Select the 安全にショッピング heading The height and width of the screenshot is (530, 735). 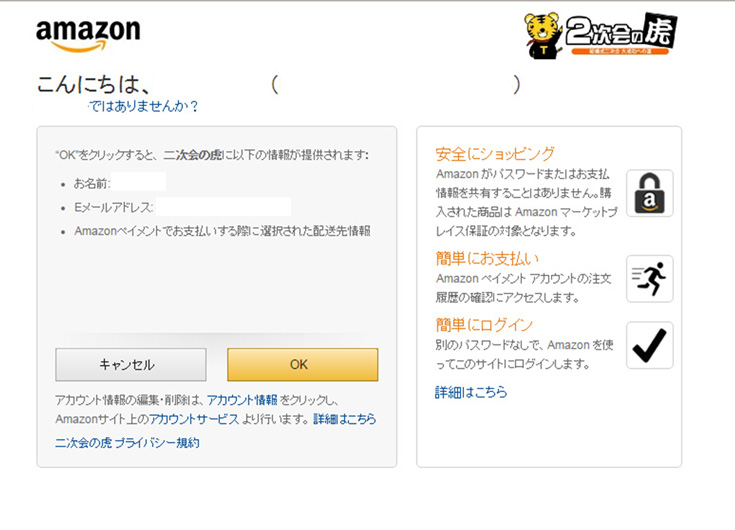(x=495, y=154)
